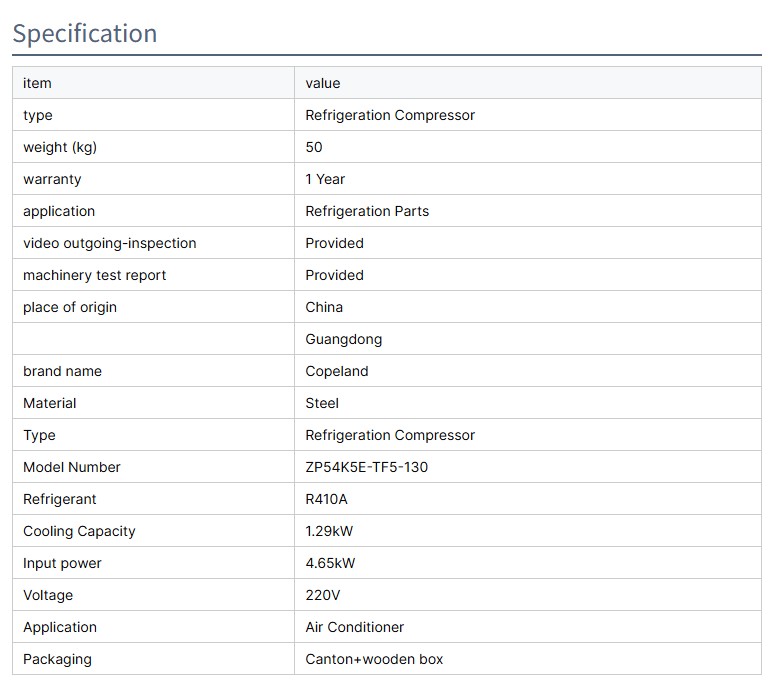Click the 'Steel' material value
778x690 pixels.
[x=322, y=403]
